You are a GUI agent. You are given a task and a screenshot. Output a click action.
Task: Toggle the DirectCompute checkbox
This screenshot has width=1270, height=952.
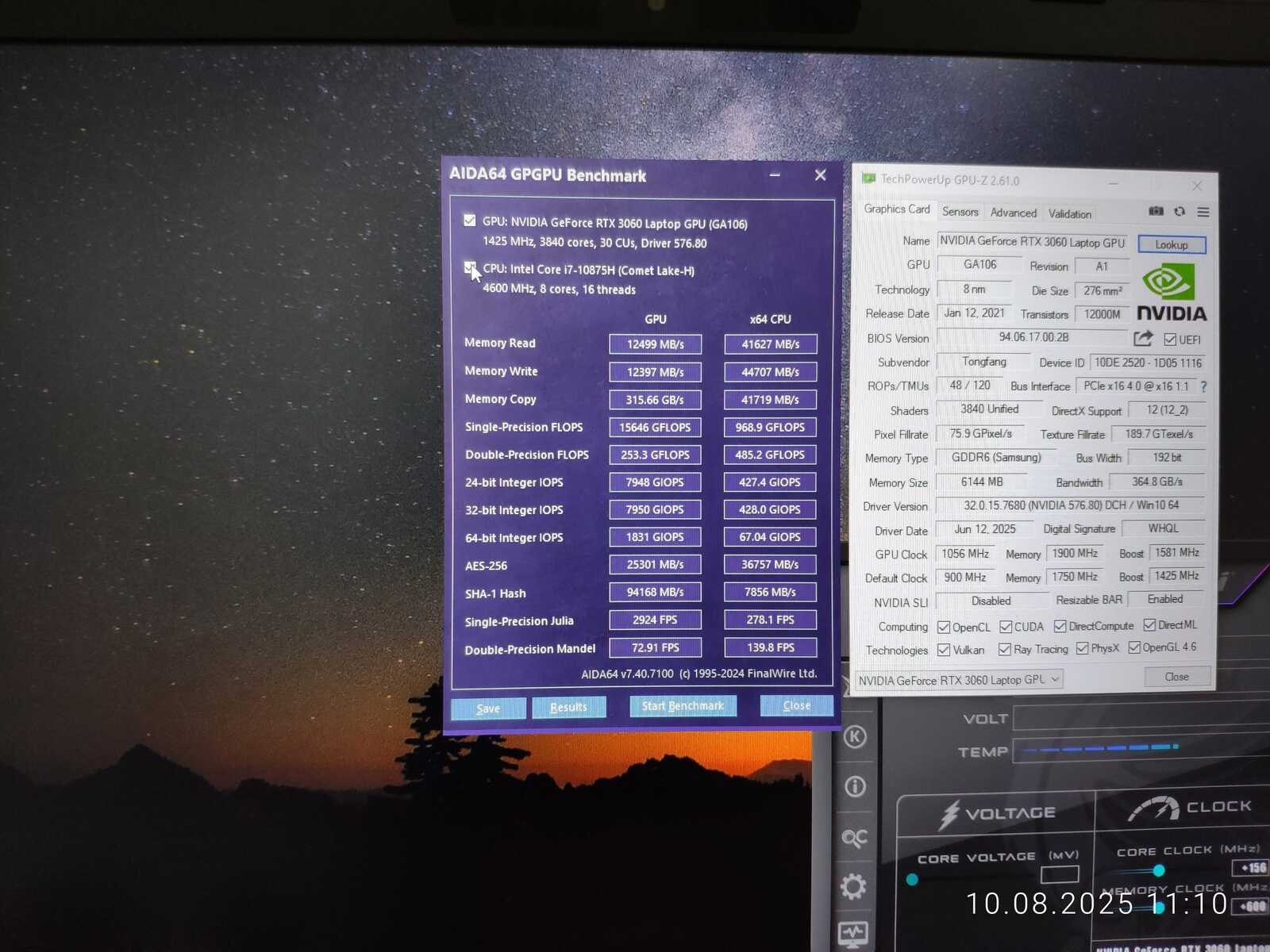(x=1060, y=626)
